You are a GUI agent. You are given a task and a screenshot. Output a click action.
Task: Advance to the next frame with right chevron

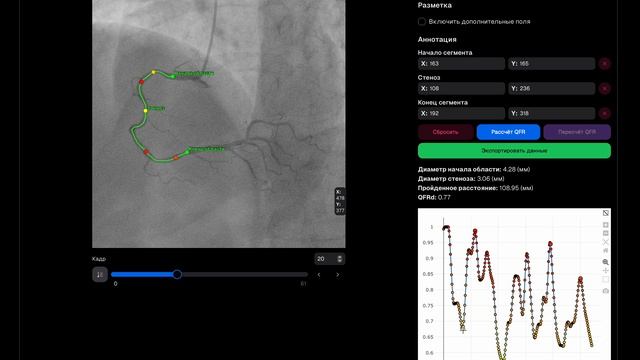tap(338, 275)
